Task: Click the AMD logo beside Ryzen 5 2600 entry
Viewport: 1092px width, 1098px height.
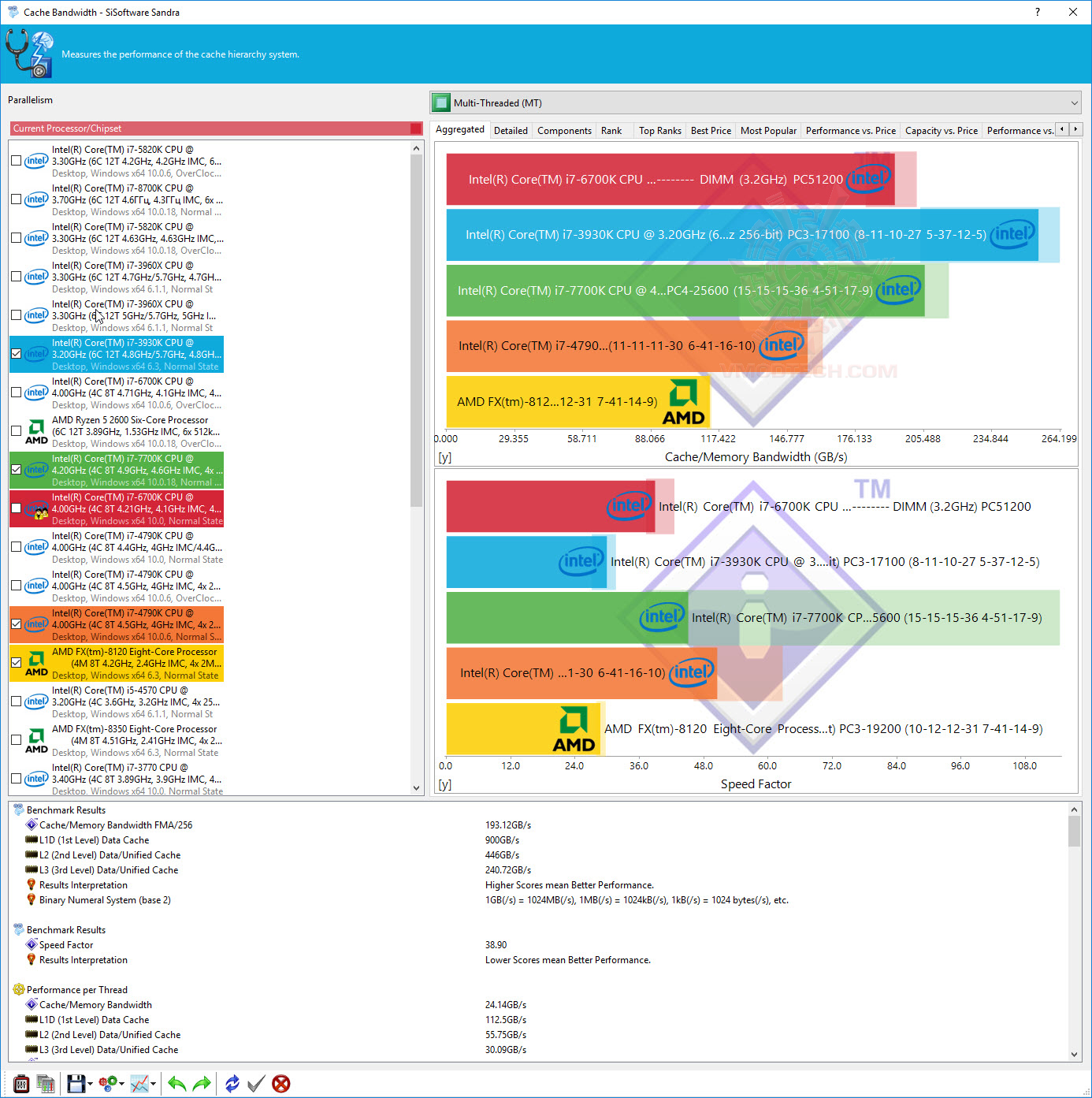Action: (36, 431)
